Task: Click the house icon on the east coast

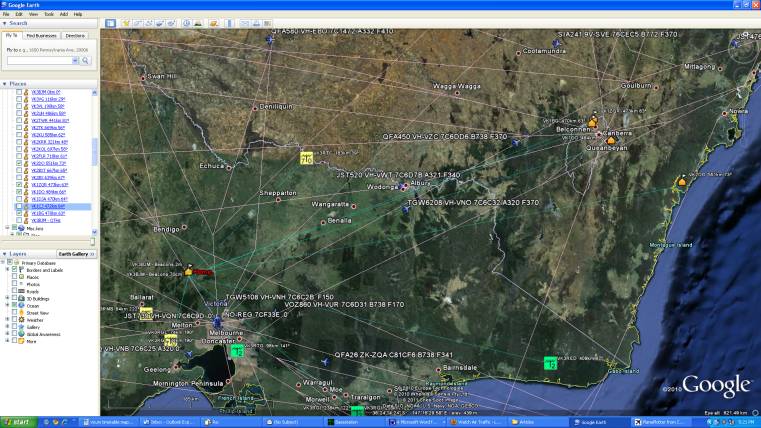Action: [682, 181]
